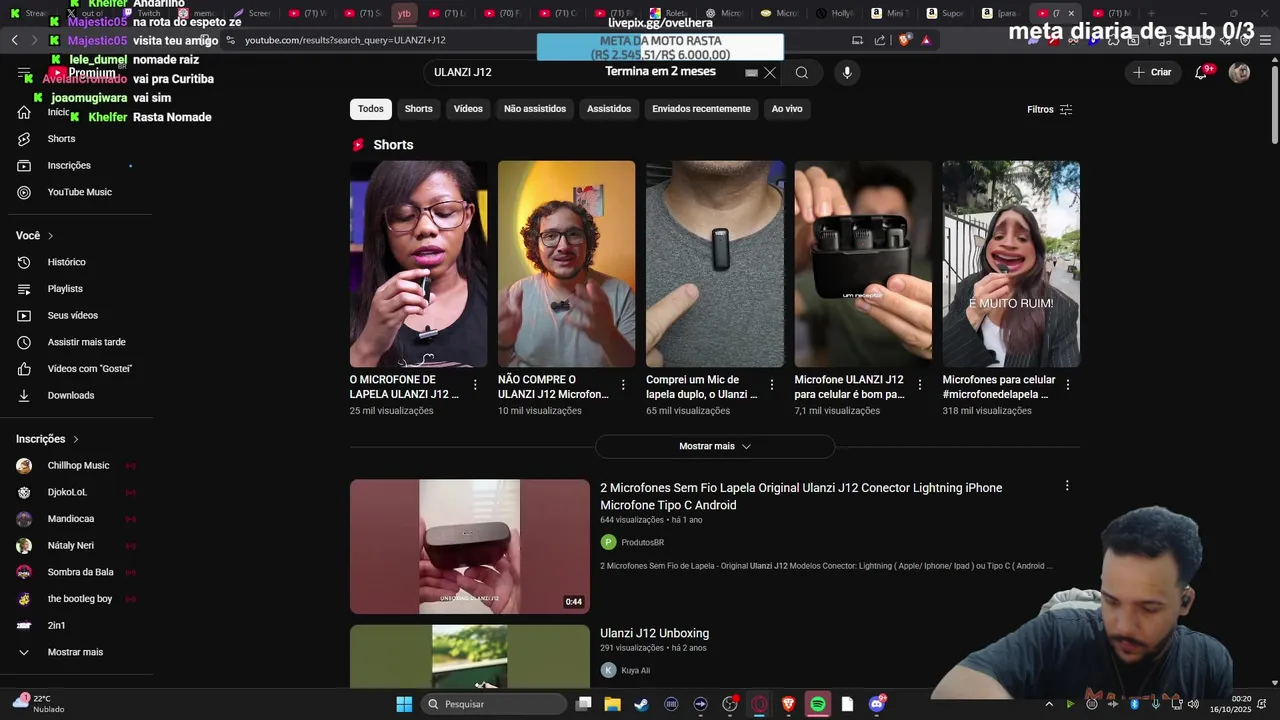Viewport: 1280px width, 720px height.
Task: Switch to the ytb browser tab
Action: pyautogui.click(x=404, y=13)
